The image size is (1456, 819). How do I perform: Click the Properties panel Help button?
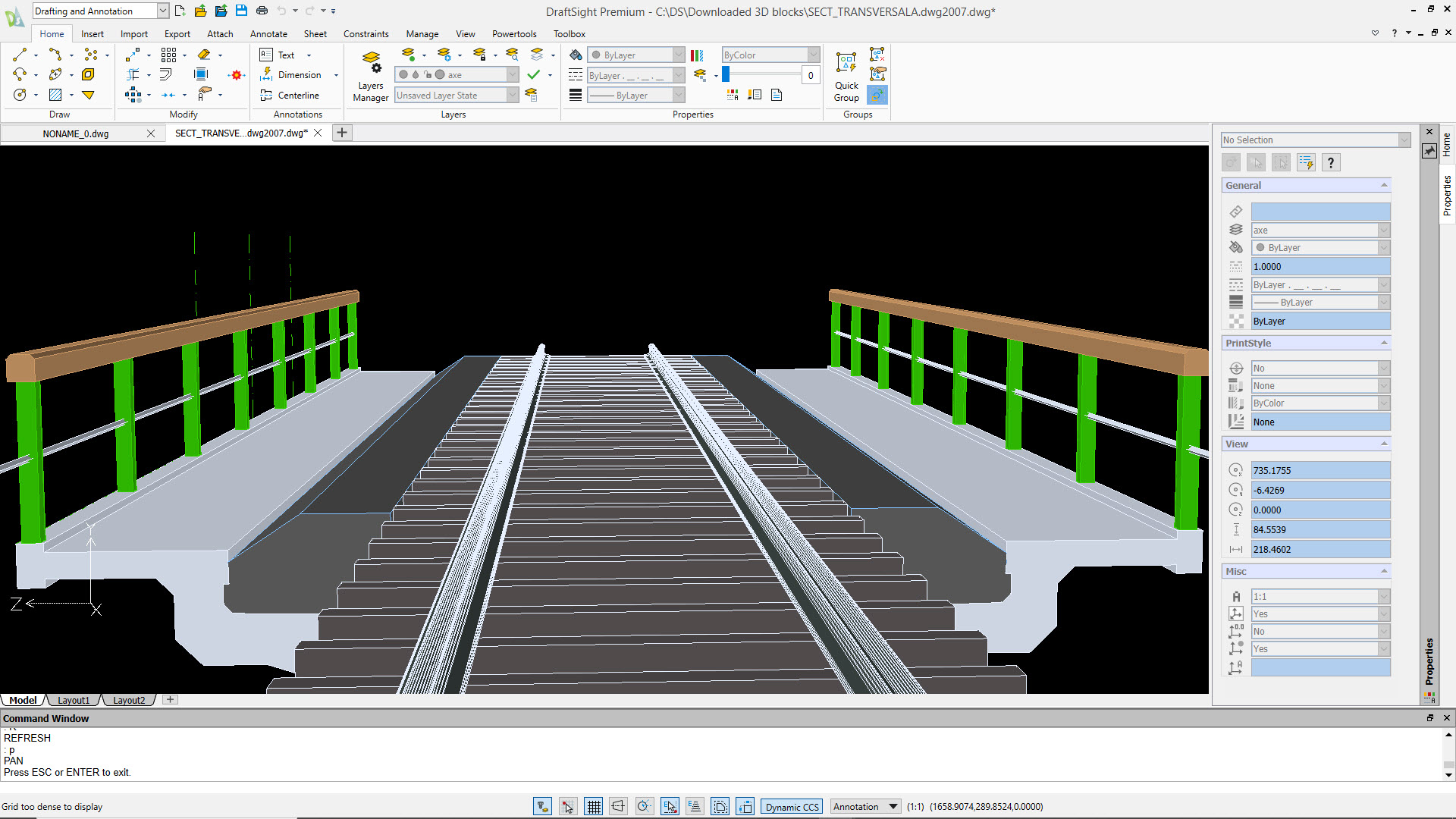coord(1331,162)
